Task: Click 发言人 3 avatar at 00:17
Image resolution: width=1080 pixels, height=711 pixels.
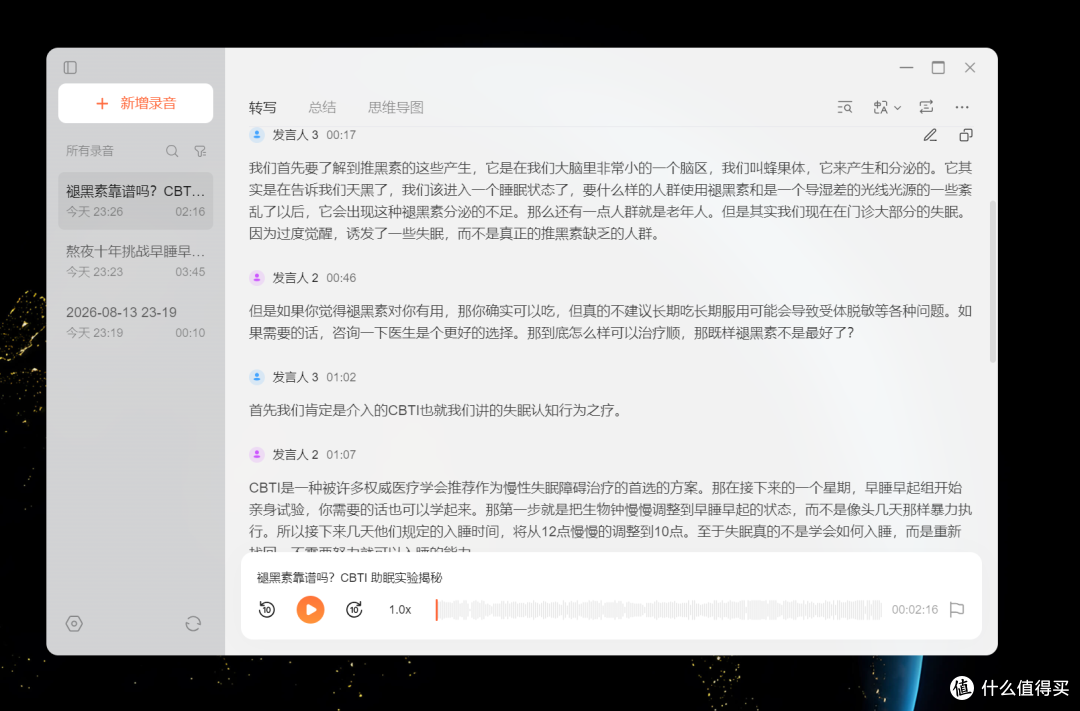Action: coord(257,135)
